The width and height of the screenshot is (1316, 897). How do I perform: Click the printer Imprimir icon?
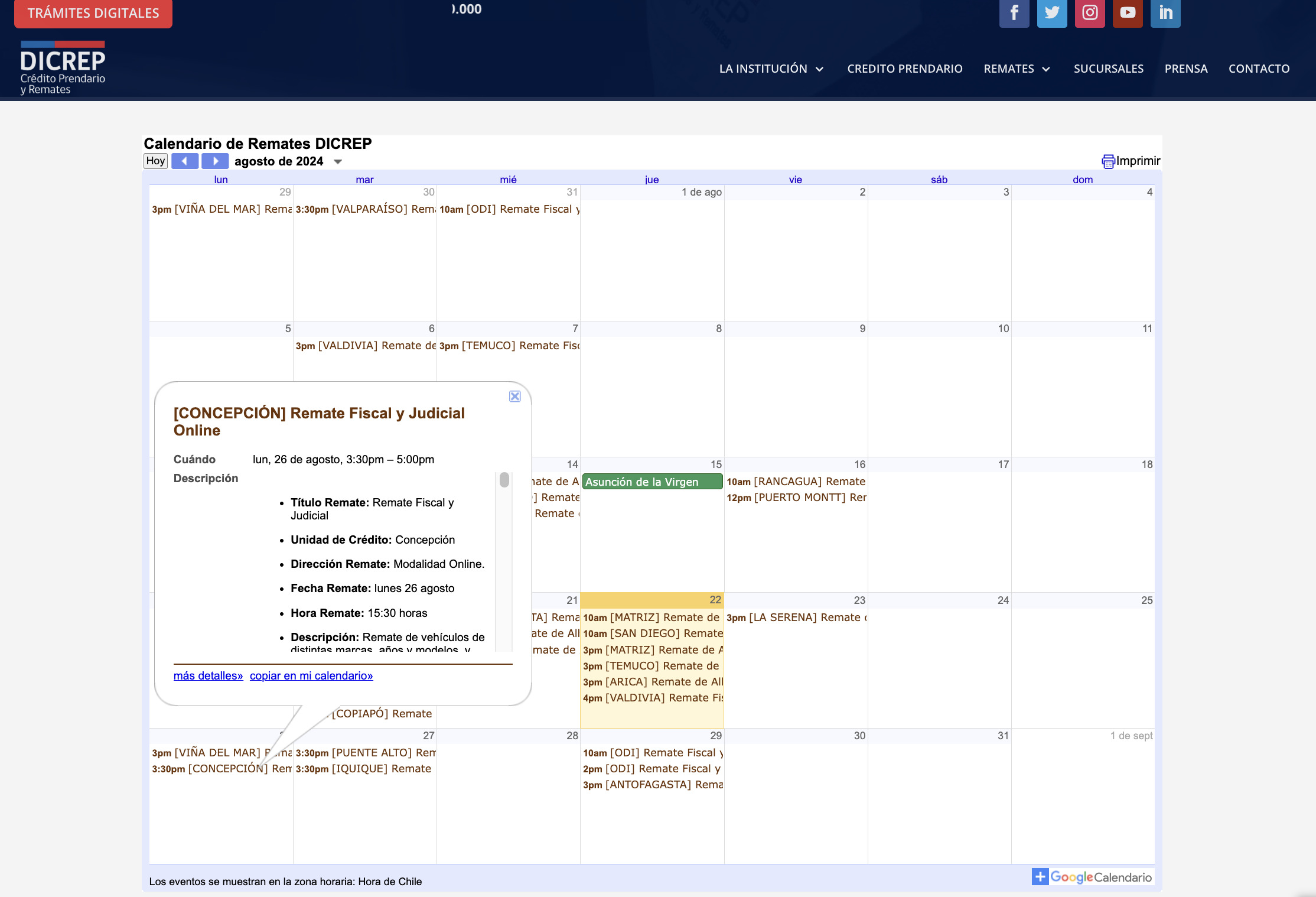pyautogui.click(x=1107, y=161)
